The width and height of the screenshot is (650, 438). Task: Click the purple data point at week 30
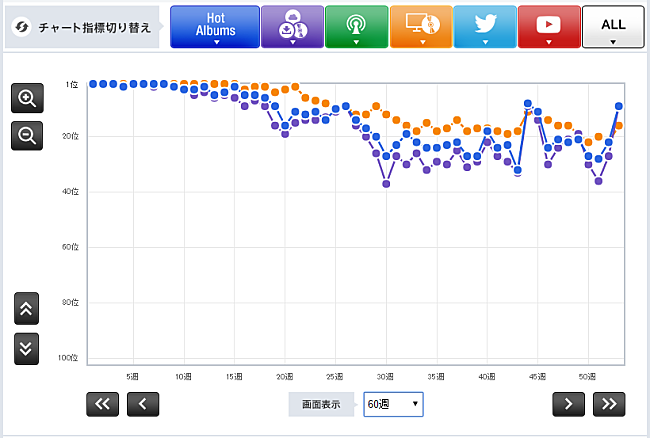pyautogui.click(x=386, y=184)
